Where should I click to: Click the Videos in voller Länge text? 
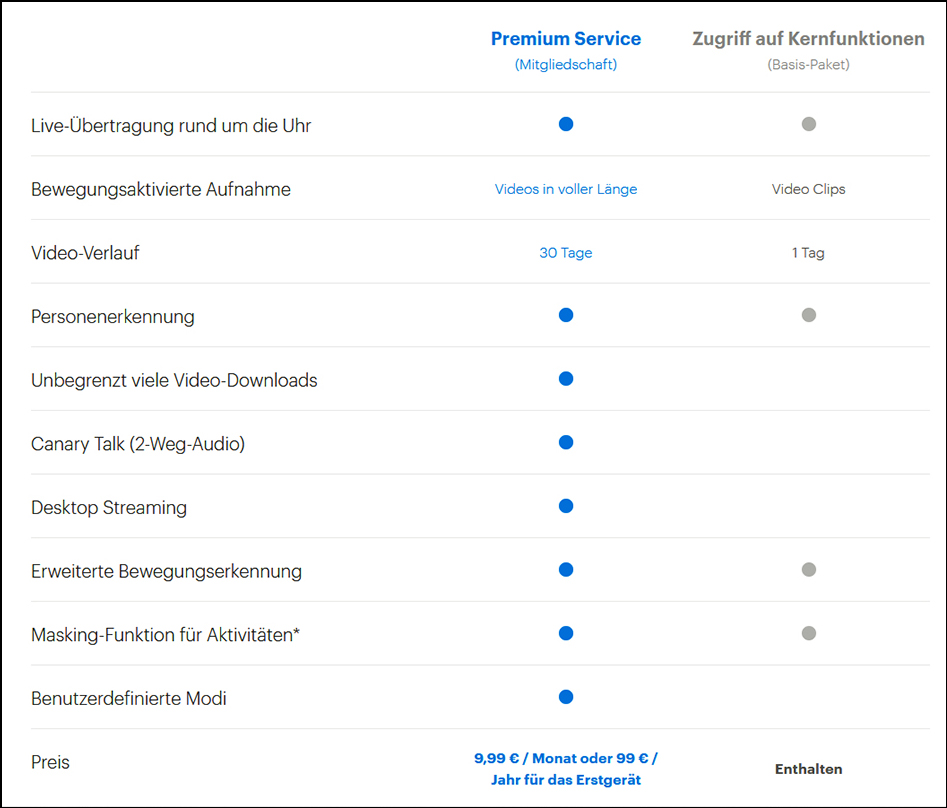(x=566, y=189)
